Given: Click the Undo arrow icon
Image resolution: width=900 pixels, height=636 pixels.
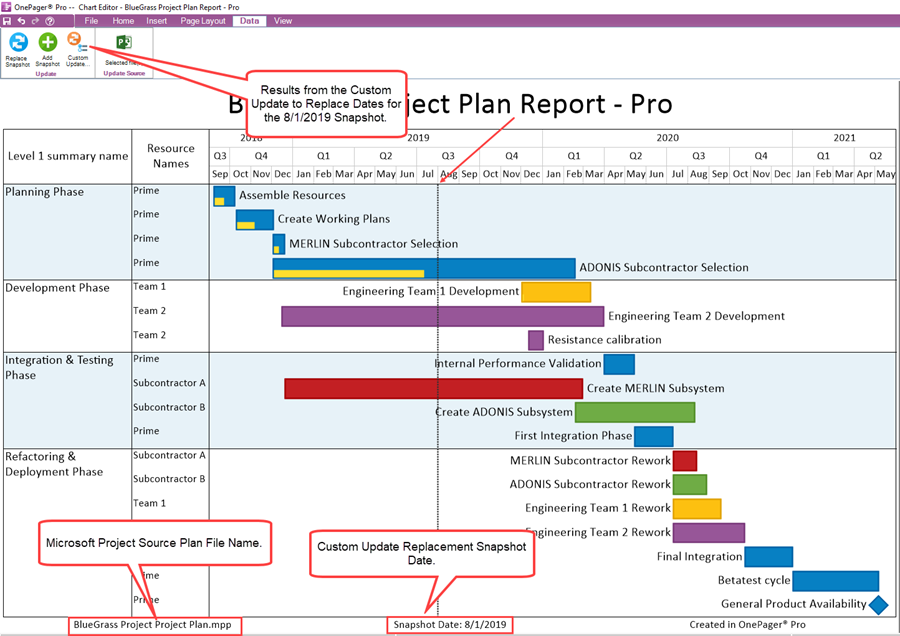Looking at the screenshot, I should click(21, 20).
